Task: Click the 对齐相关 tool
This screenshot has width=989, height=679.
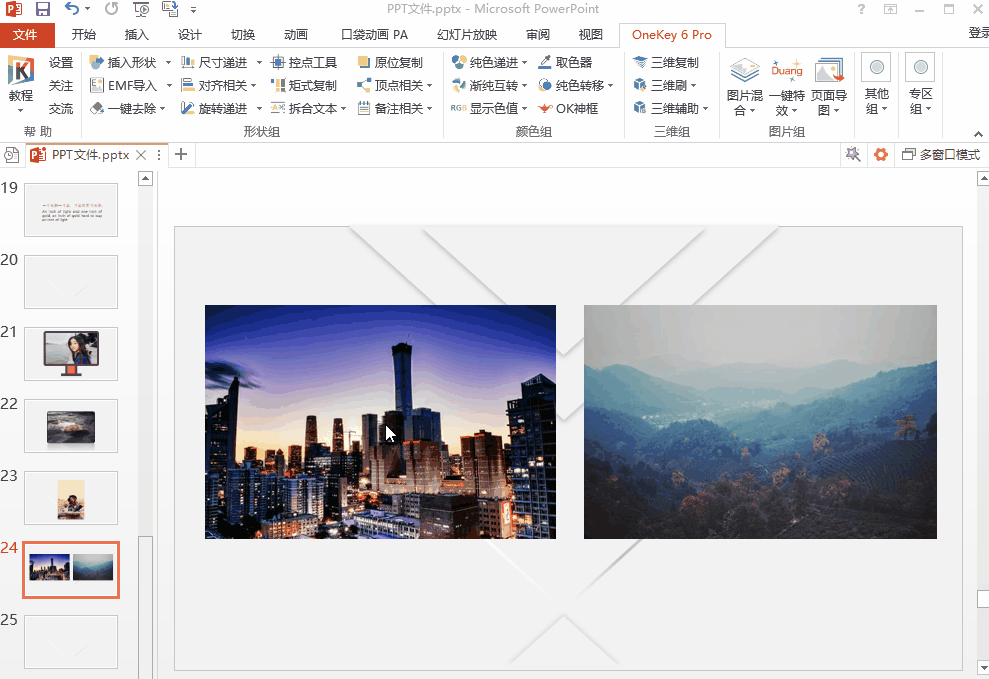Action: (218, 85)
